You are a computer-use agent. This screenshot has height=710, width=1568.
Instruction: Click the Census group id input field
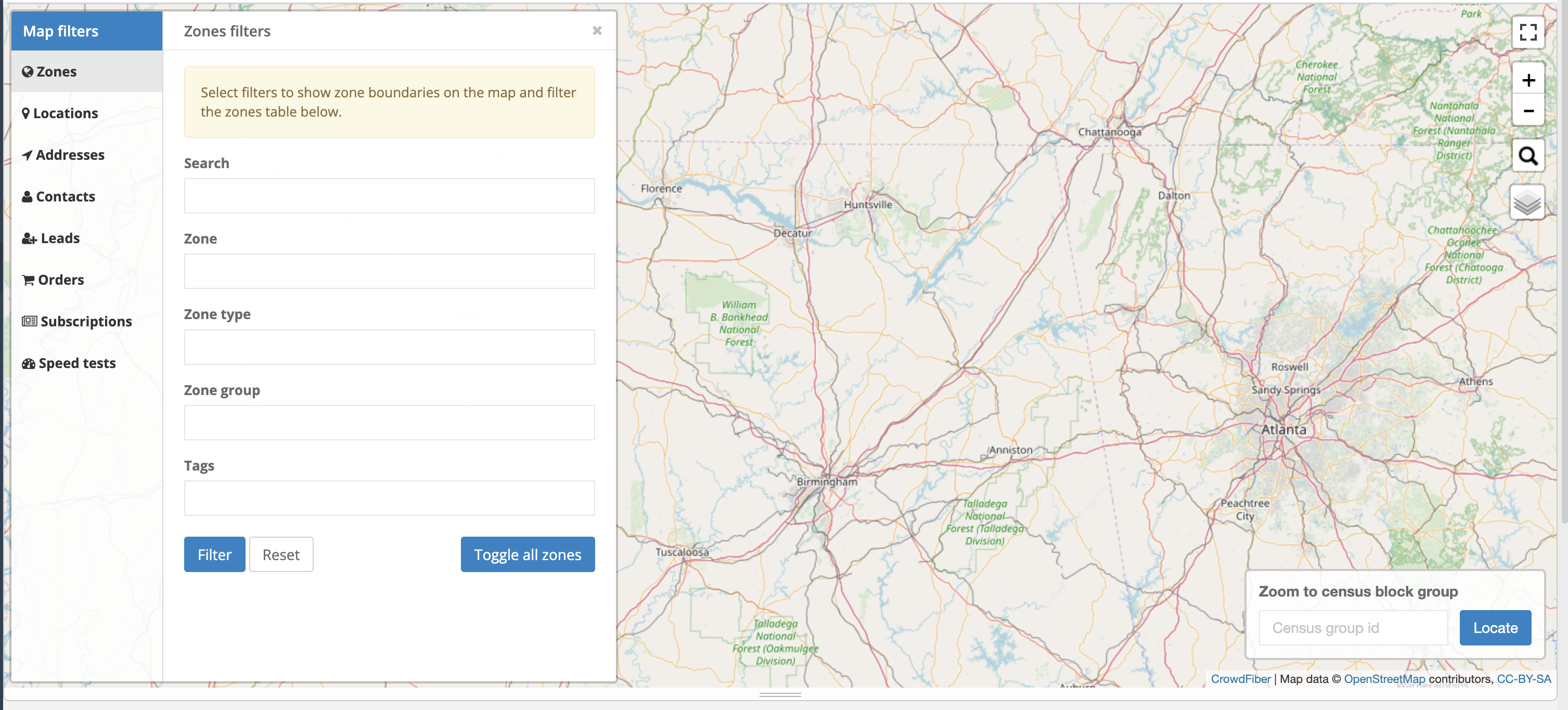[x=1353, y=628]
